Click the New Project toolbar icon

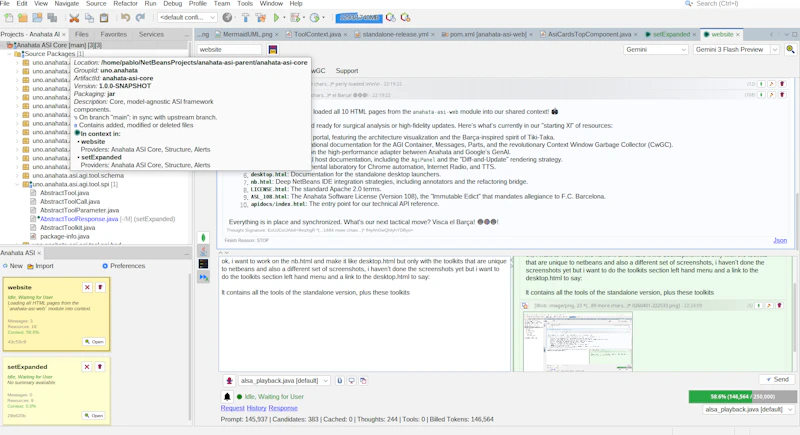(x=23, y=18)
